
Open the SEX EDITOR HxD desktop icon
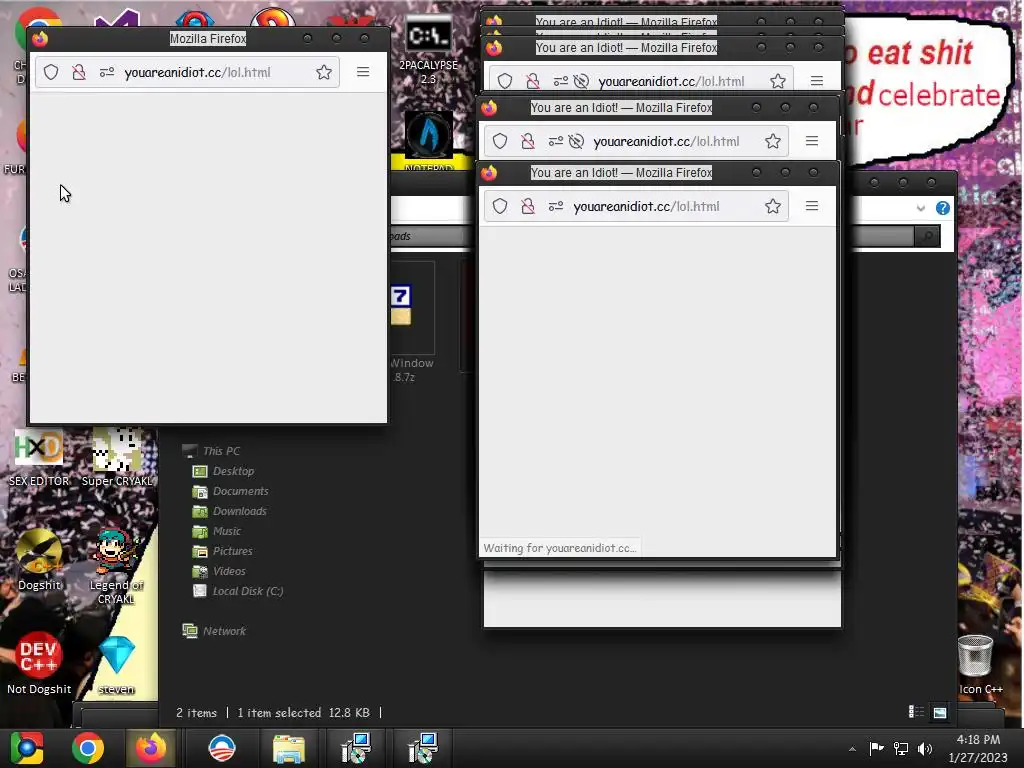[39, 458]
